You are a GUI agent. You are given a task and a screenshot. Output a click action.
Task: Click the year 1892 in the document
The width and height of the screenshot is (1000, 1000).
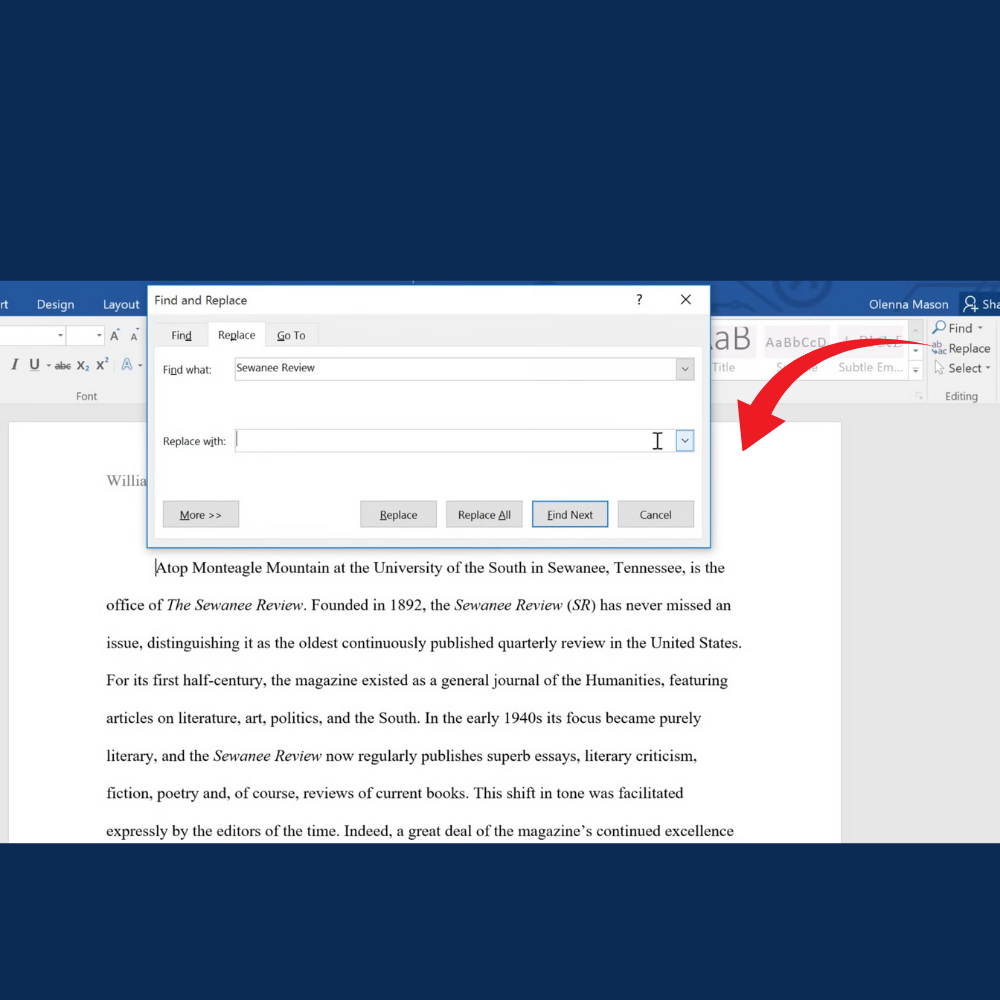tap(406, 605)
